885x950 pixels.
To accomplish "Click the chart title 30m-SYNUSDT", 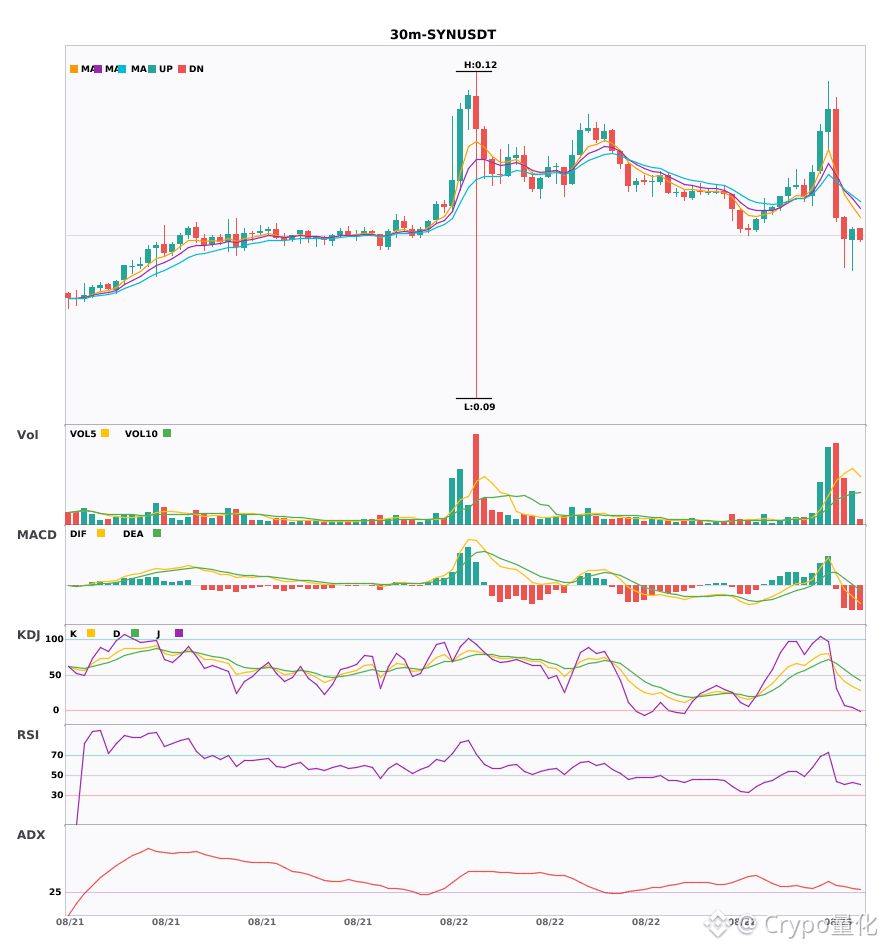I will (443, 35).
